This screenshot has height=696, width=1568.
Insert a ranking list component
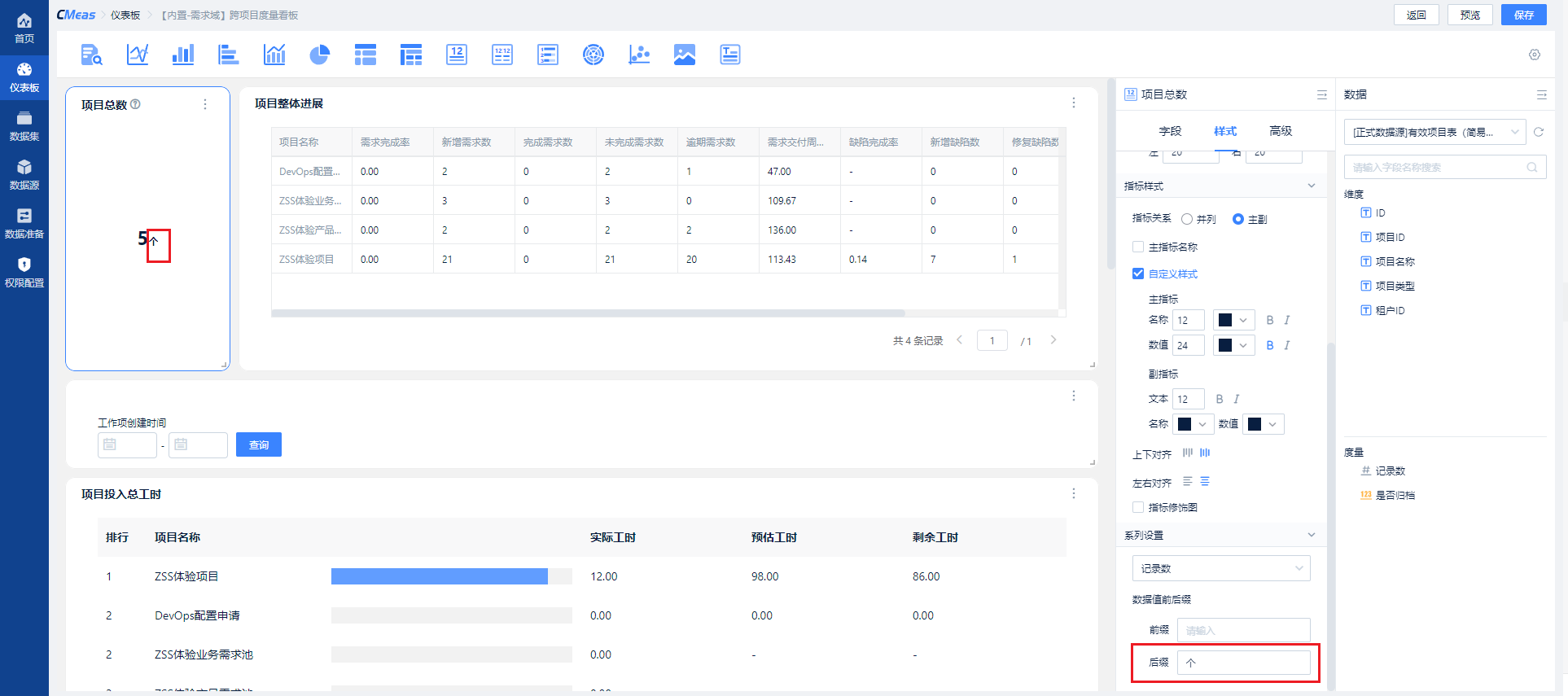point(548,55)
